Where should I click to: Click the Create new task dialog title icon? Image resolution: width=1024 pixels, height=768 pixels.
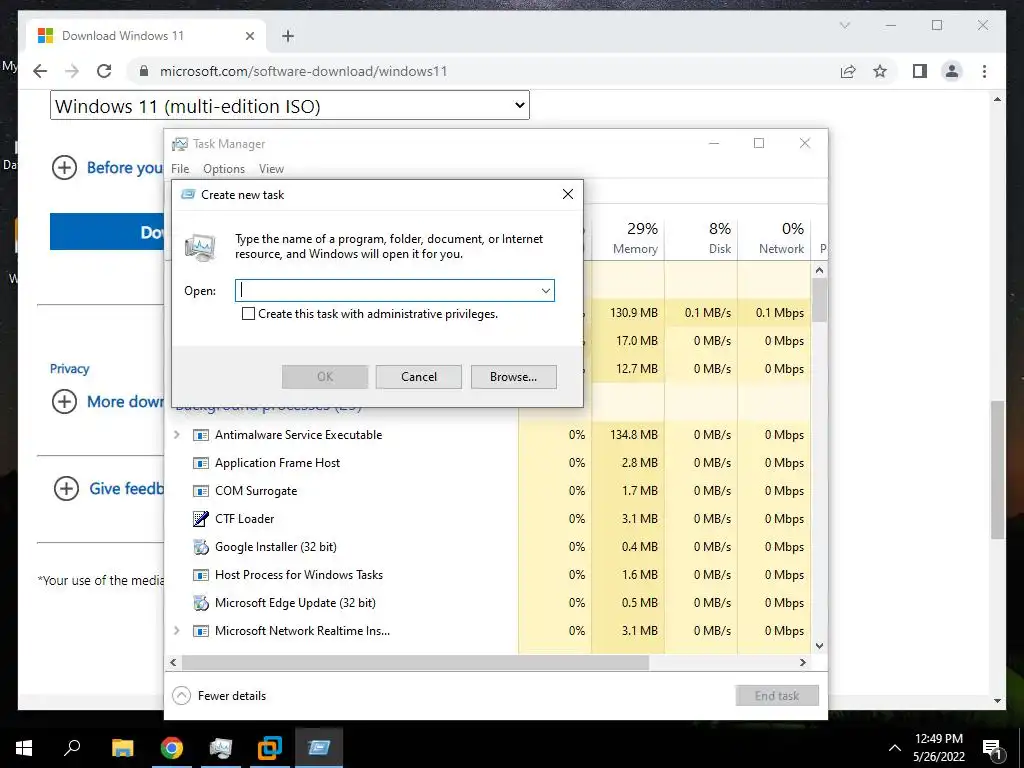point(188,195)
